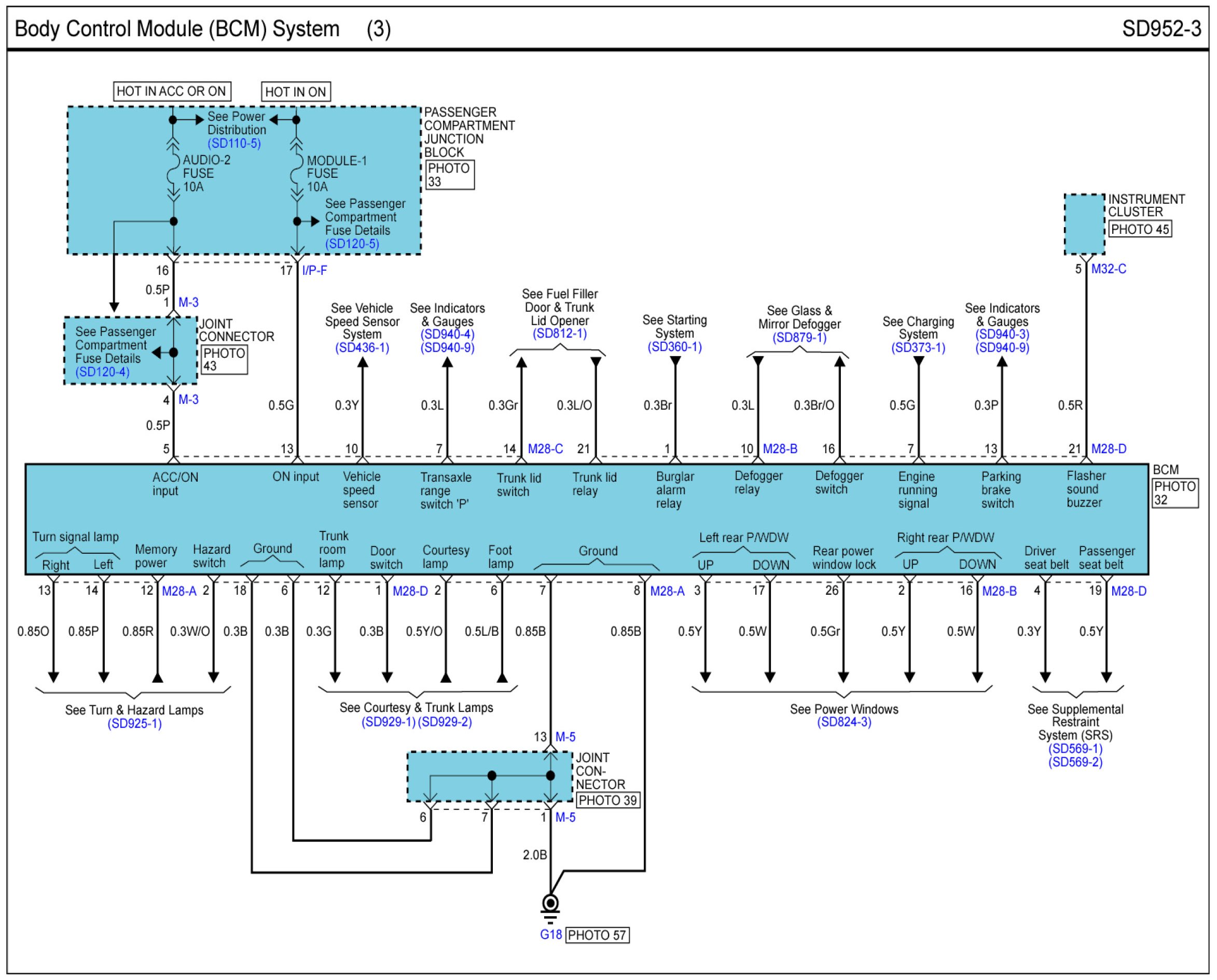Select the M28-C connector label

[545, 449]
